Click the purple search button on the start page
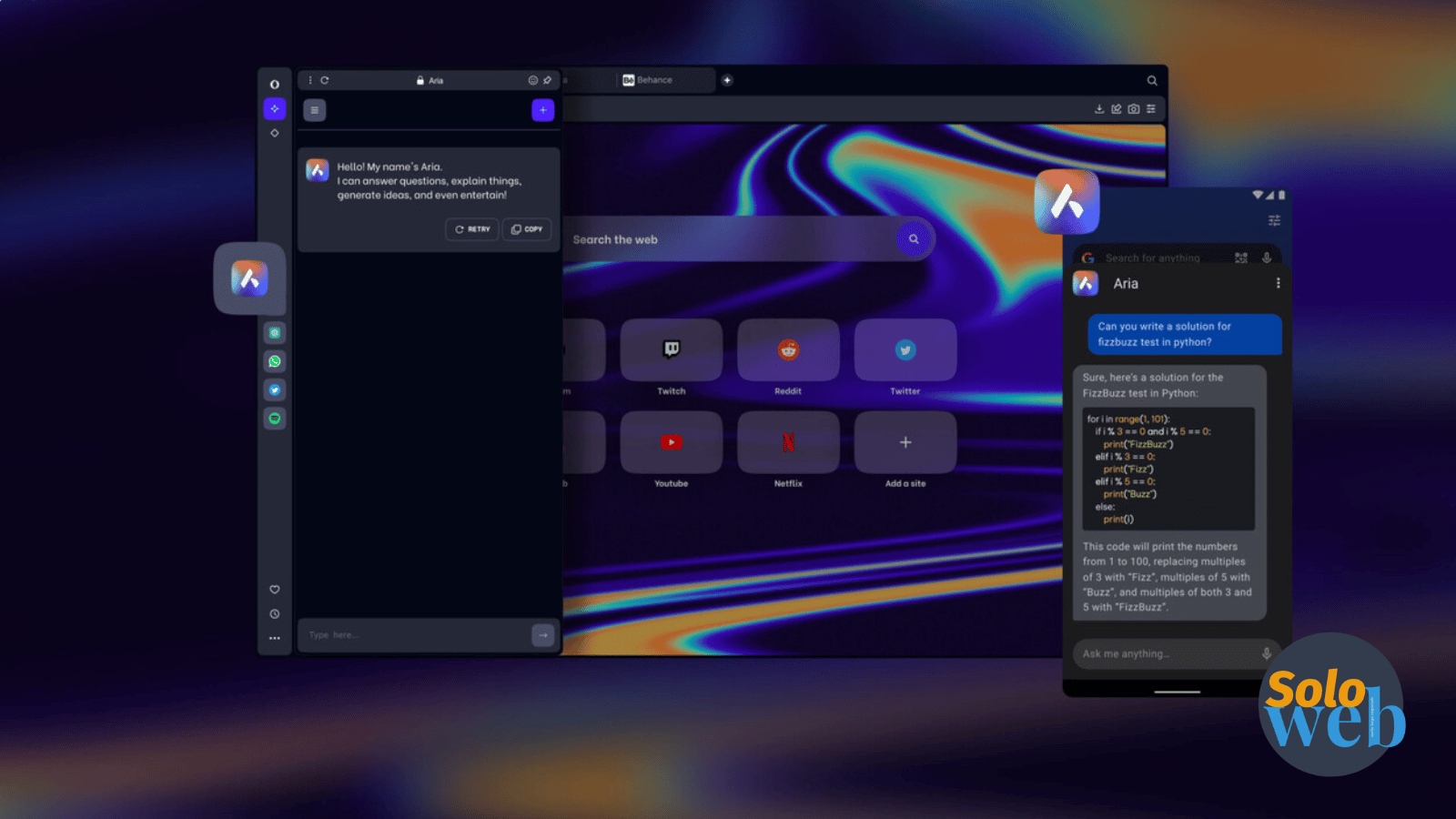The width and height of the screenshot is (1456, 819). click(914, 239)
